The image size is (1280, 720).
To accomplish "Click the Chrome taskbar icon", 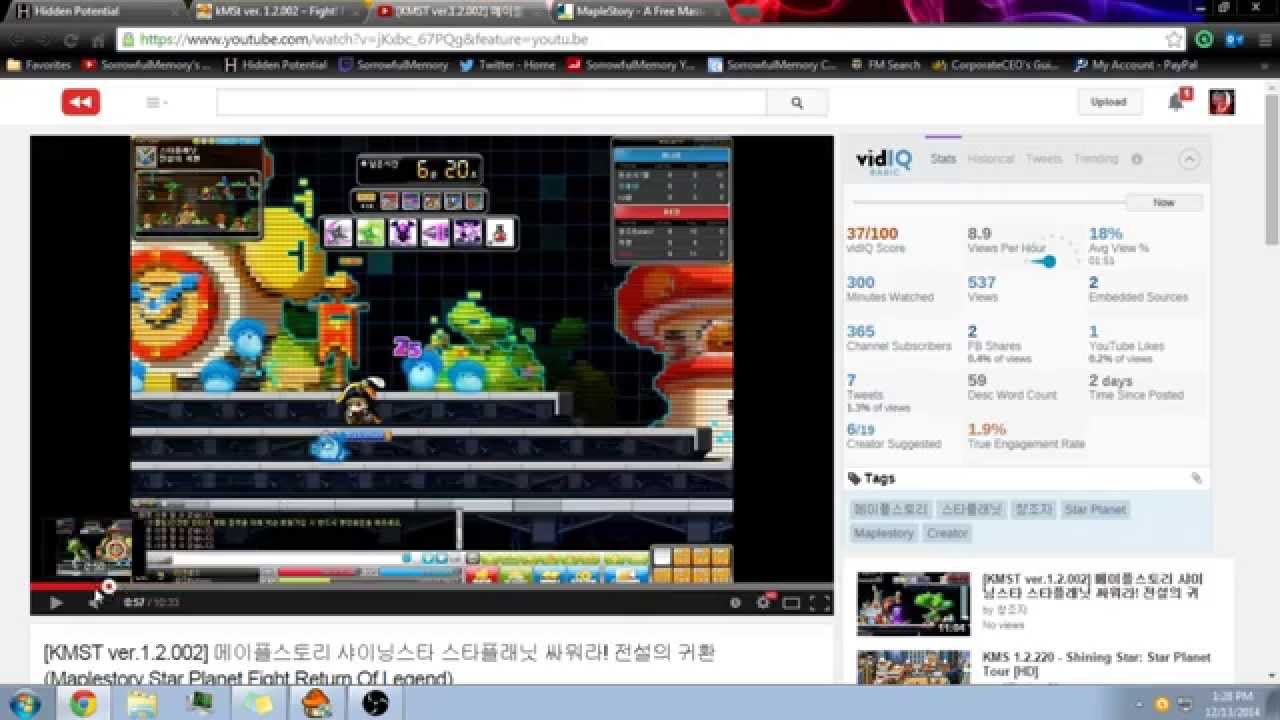I will point(84,703).
